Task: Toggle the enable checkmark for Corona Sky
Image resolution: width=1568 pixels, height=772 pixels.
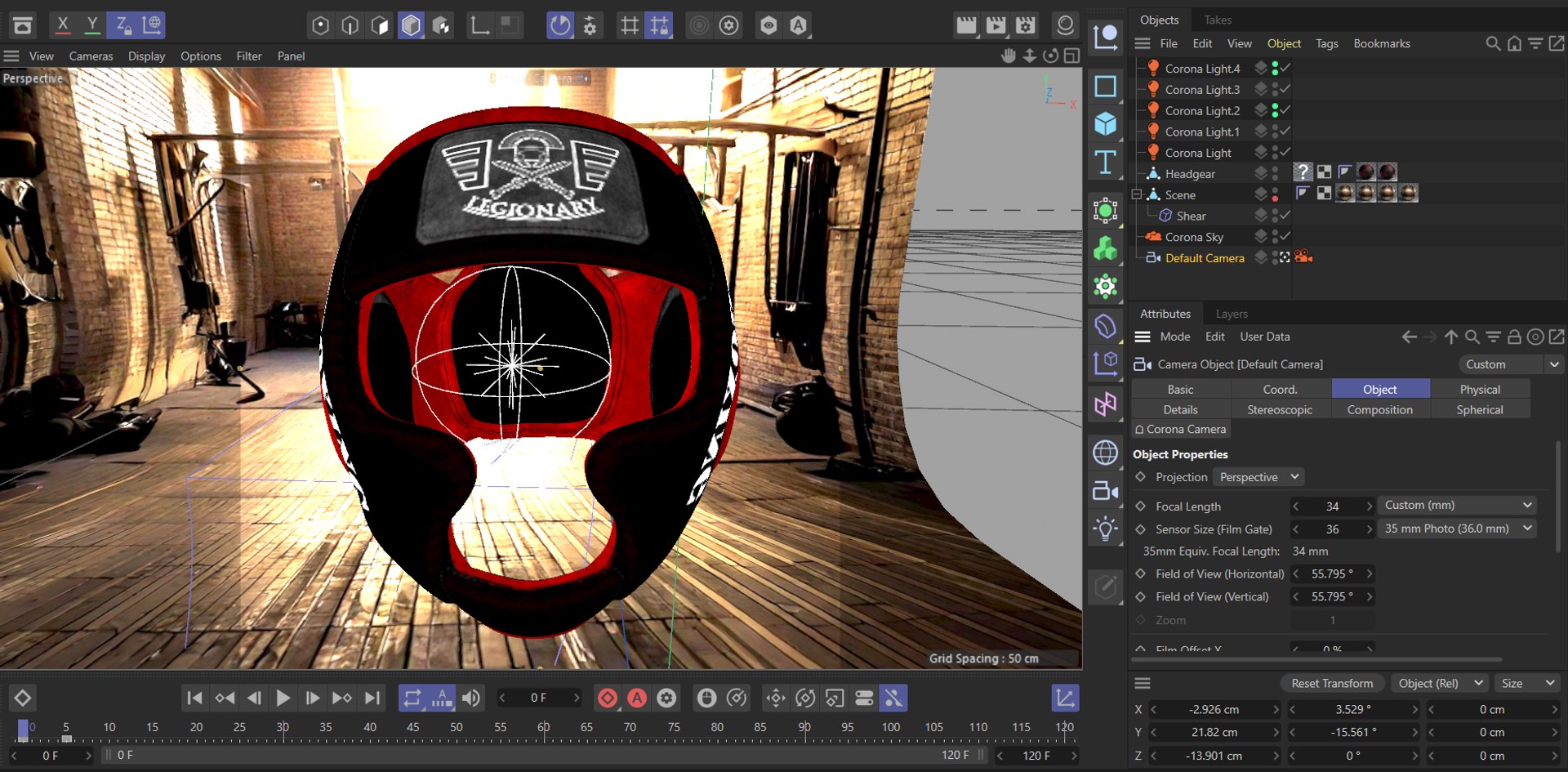Action: [1285, 236]
